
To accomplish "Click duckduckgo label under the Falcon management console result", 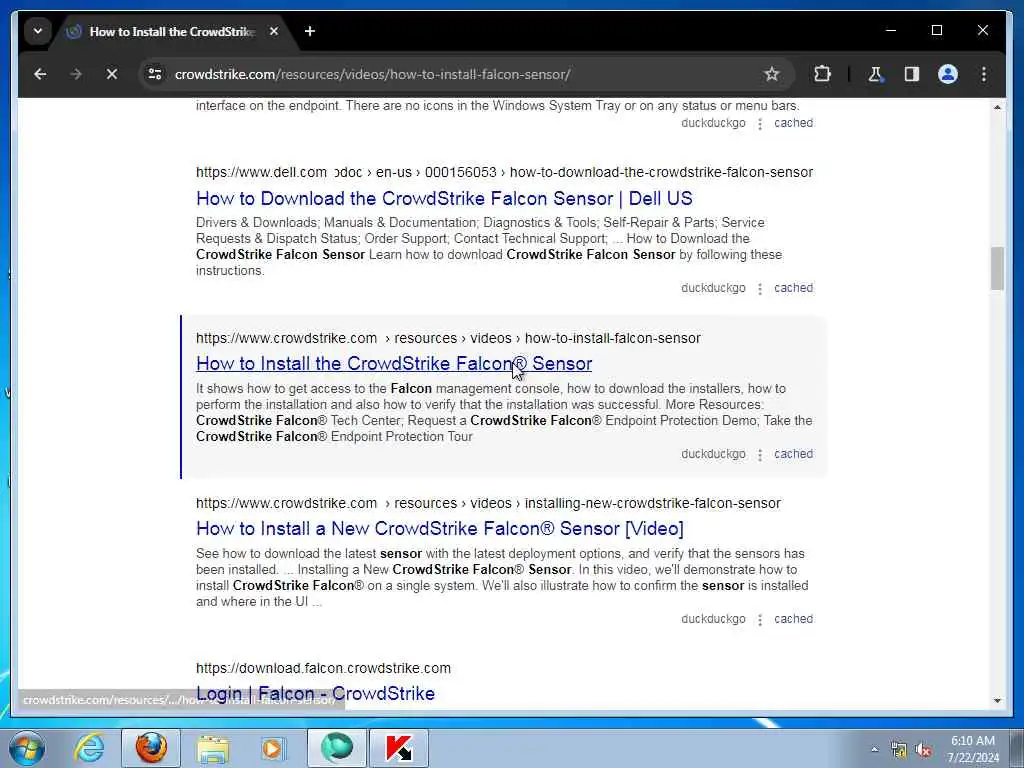I will click(x=713, y=454).
